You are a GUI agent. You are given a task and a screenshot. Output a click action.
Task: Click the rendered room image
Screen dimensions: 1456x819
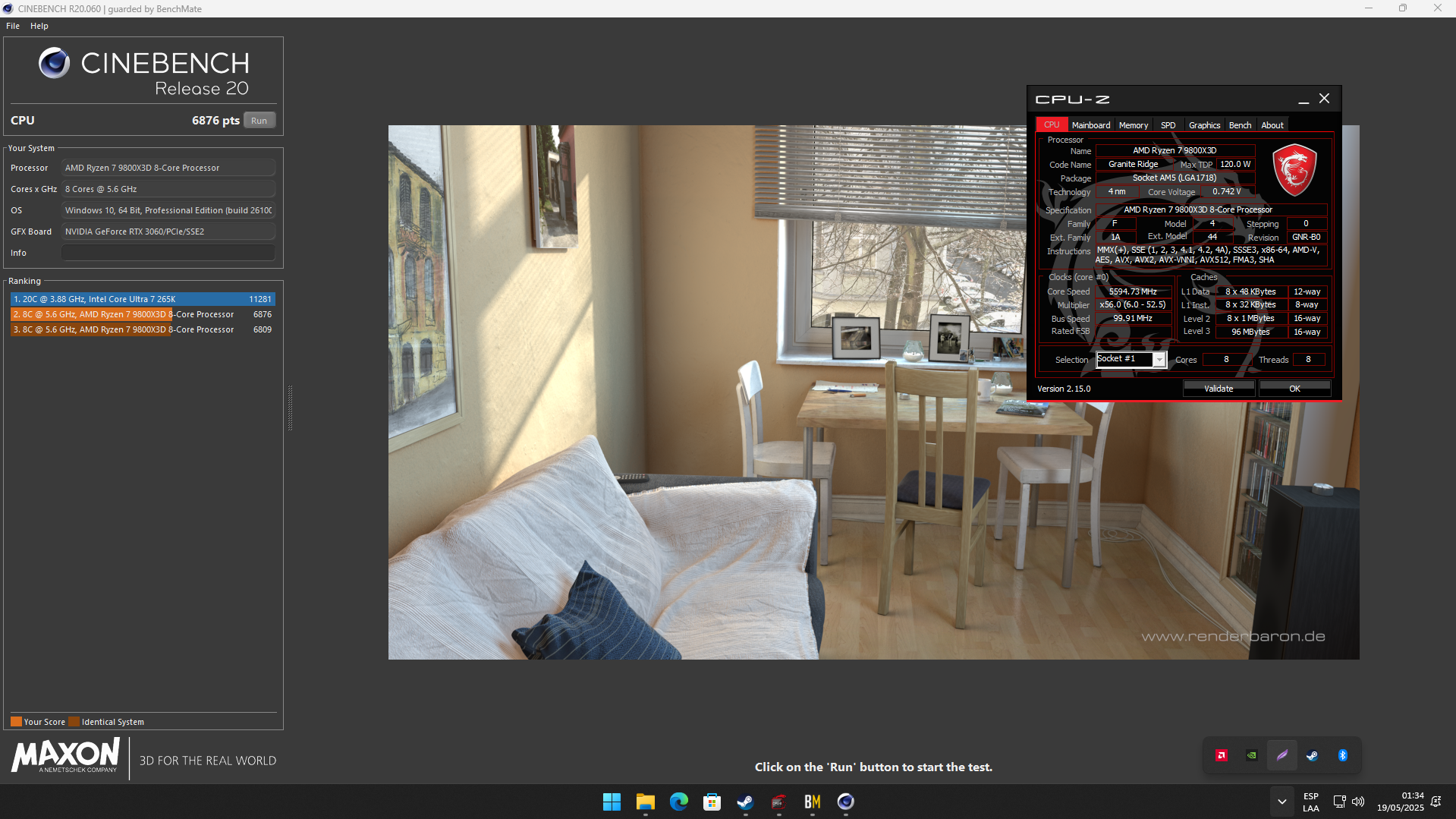click(x=873, y=392)
